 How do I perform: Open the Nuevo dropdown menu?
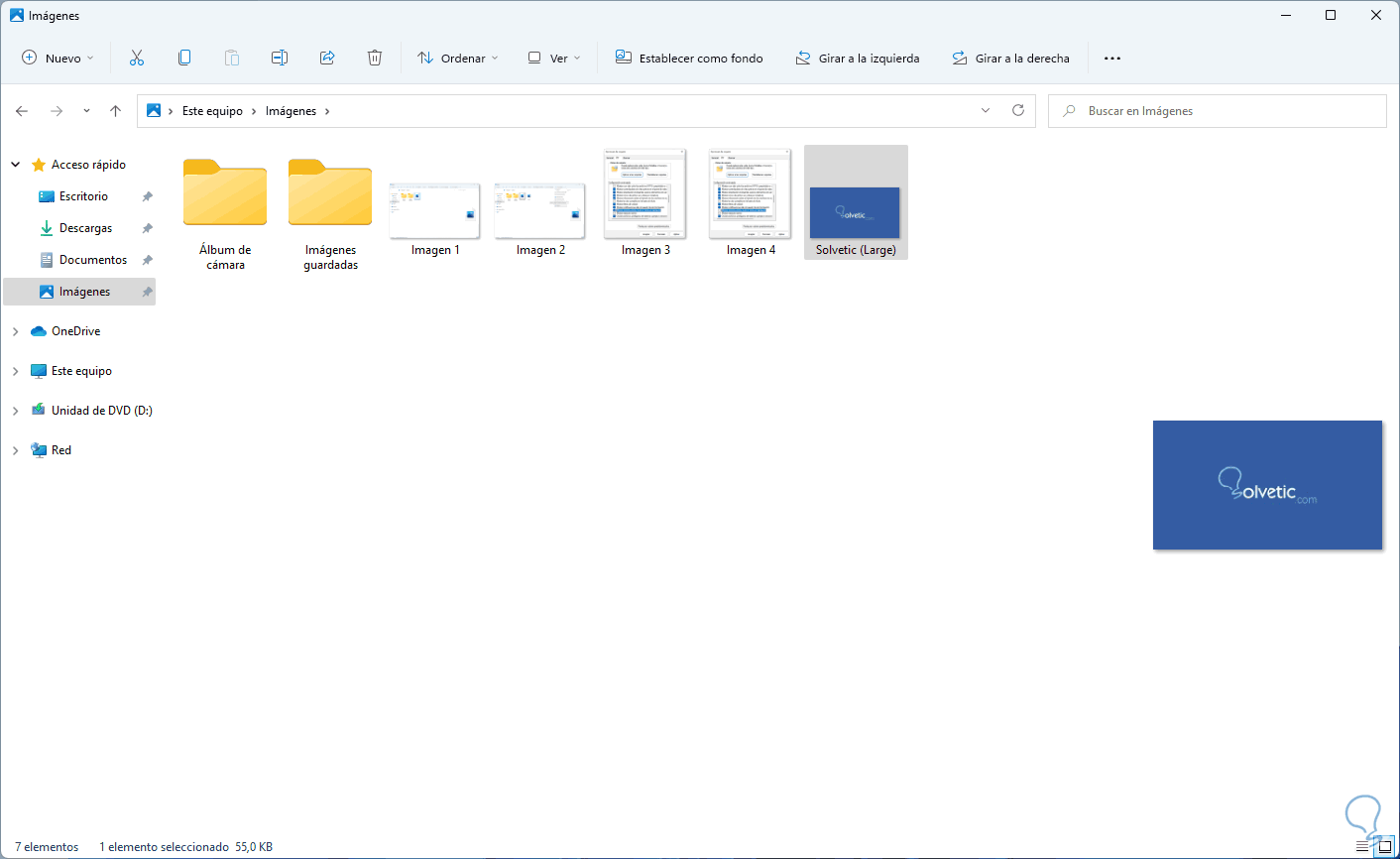[x=58, y=58]
